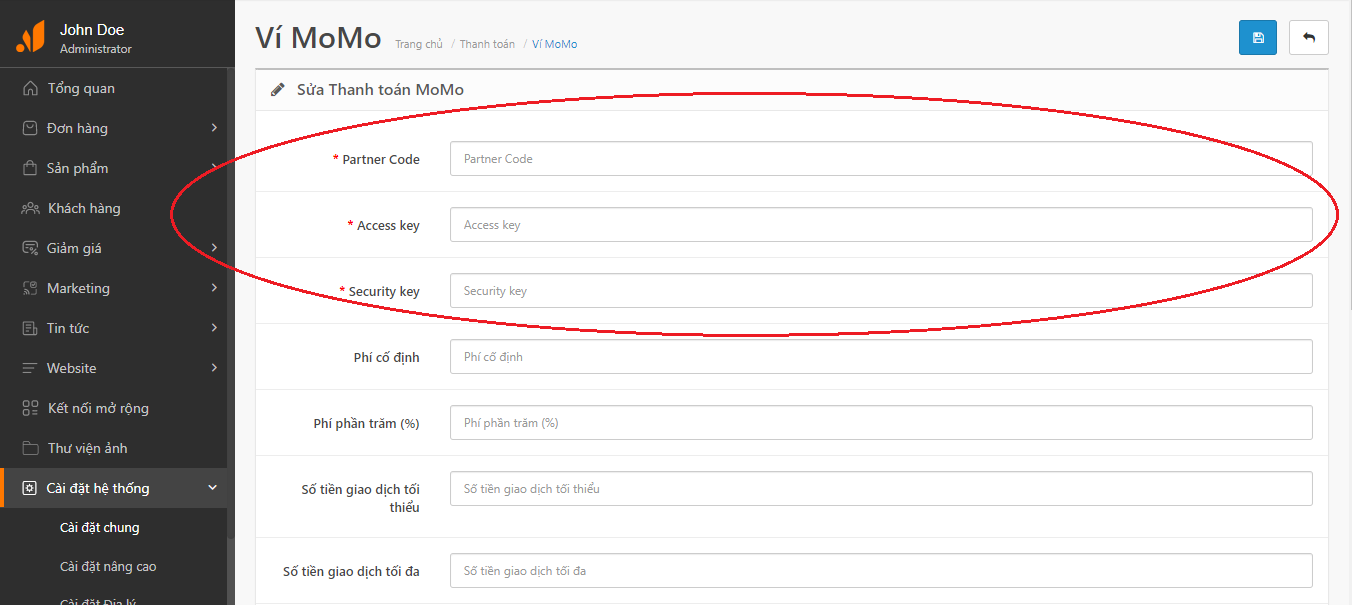
Task: Click the Giảm giá discount icon
Action: (30, 248)
